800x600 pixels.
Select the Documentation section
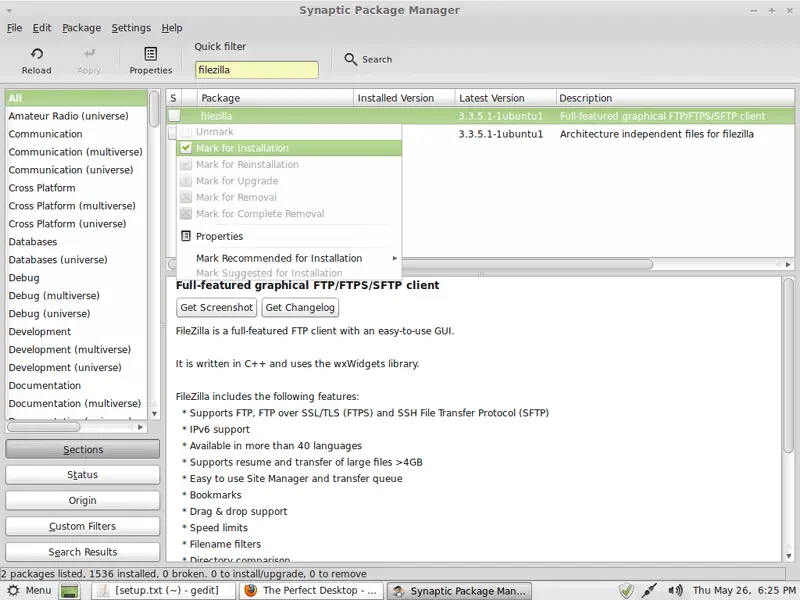(77, 385)
